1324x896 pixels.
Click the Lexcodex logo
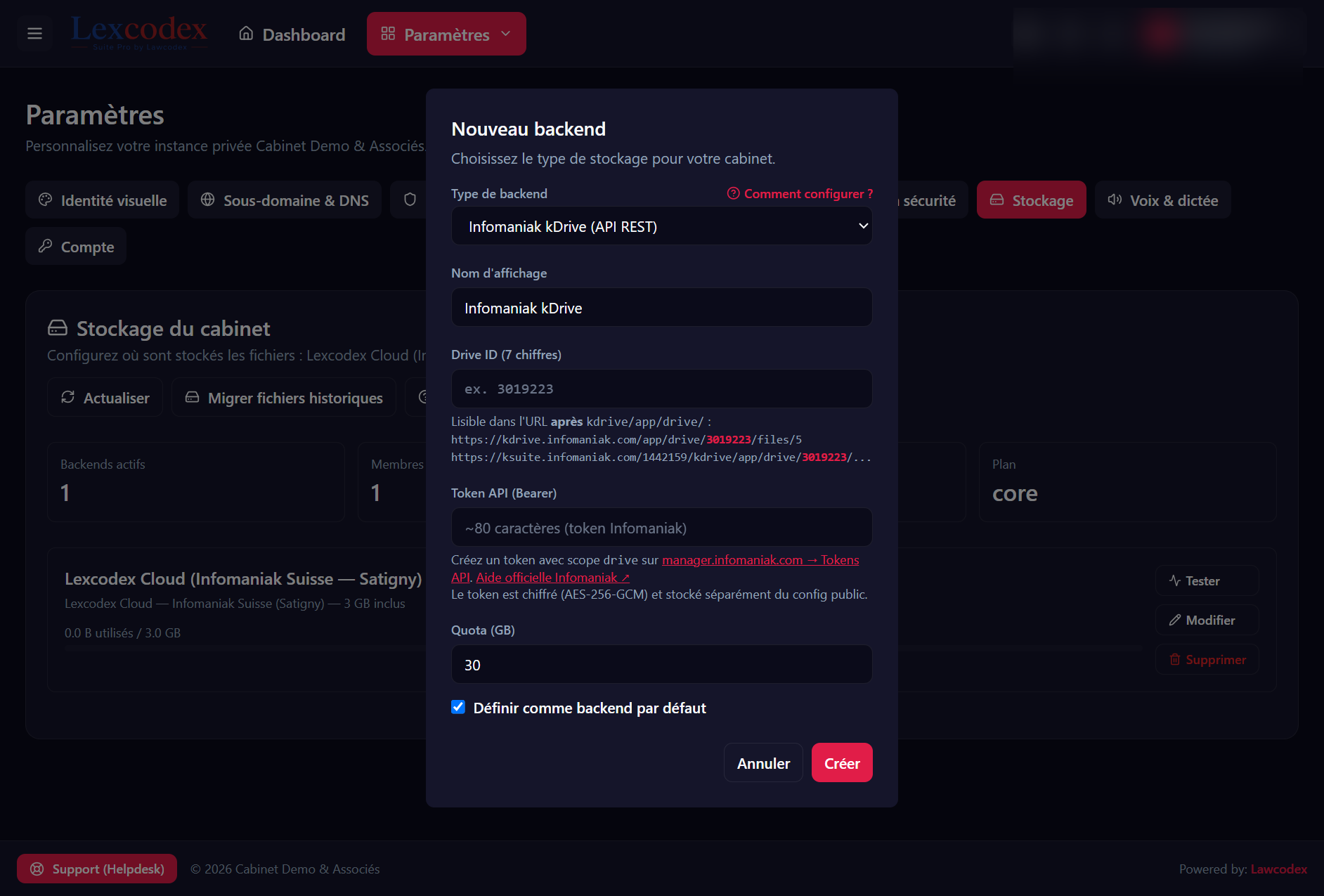139,33
